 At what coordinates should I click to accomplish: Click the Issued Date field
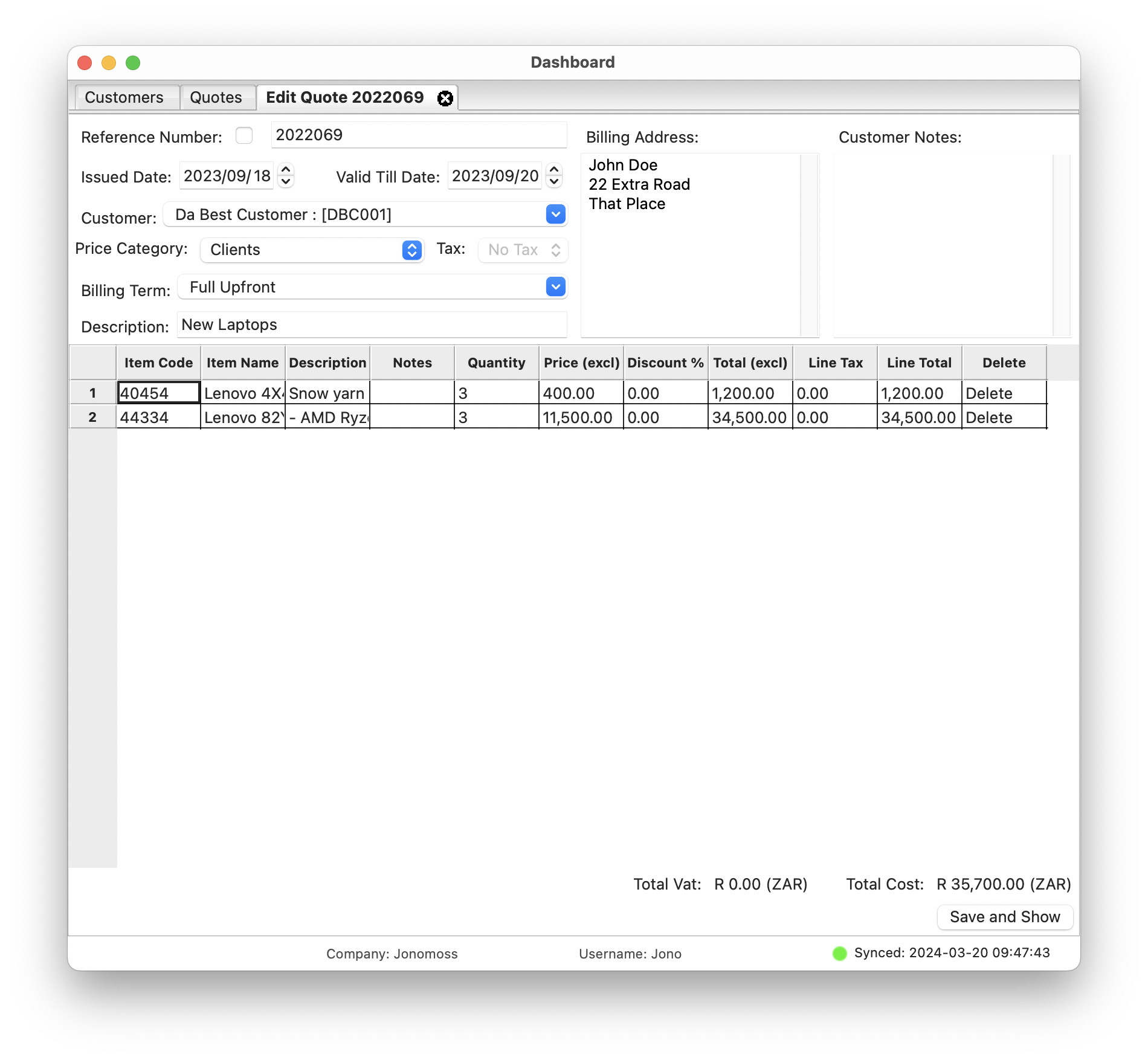pos(227,176)
